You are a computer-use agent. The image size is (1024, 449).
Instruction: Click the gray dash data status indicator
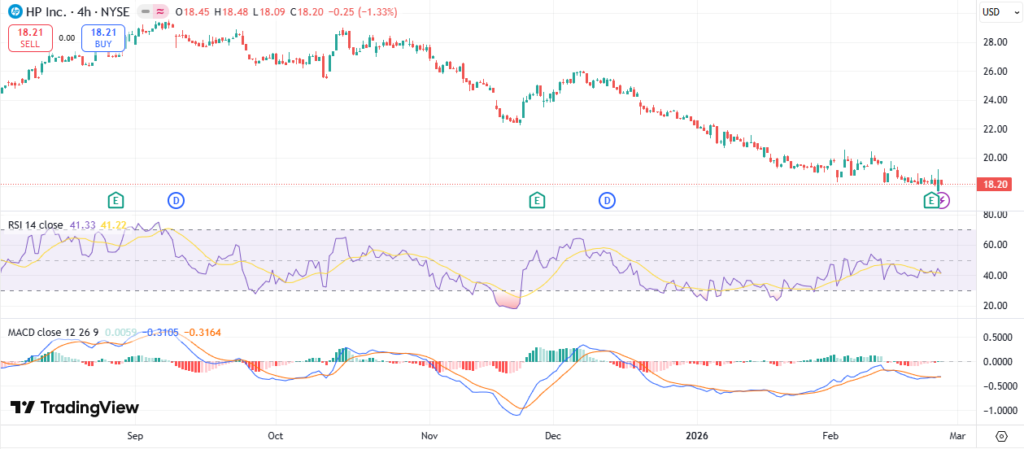[x=145, y=12]
